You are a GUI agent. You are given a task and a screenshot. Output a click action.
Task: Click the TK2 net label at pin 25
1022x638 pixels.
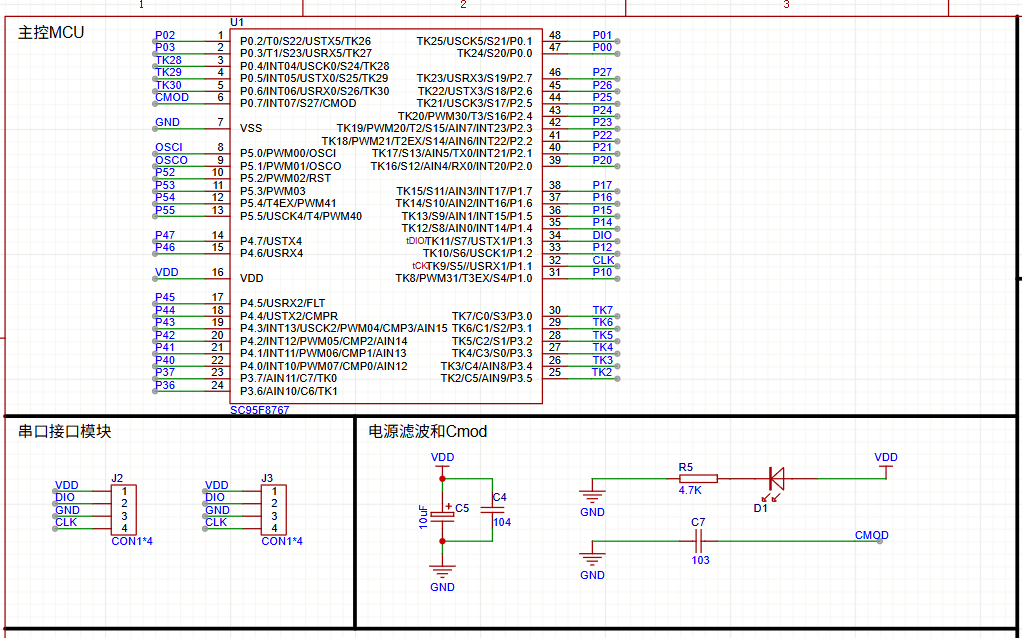602,373
